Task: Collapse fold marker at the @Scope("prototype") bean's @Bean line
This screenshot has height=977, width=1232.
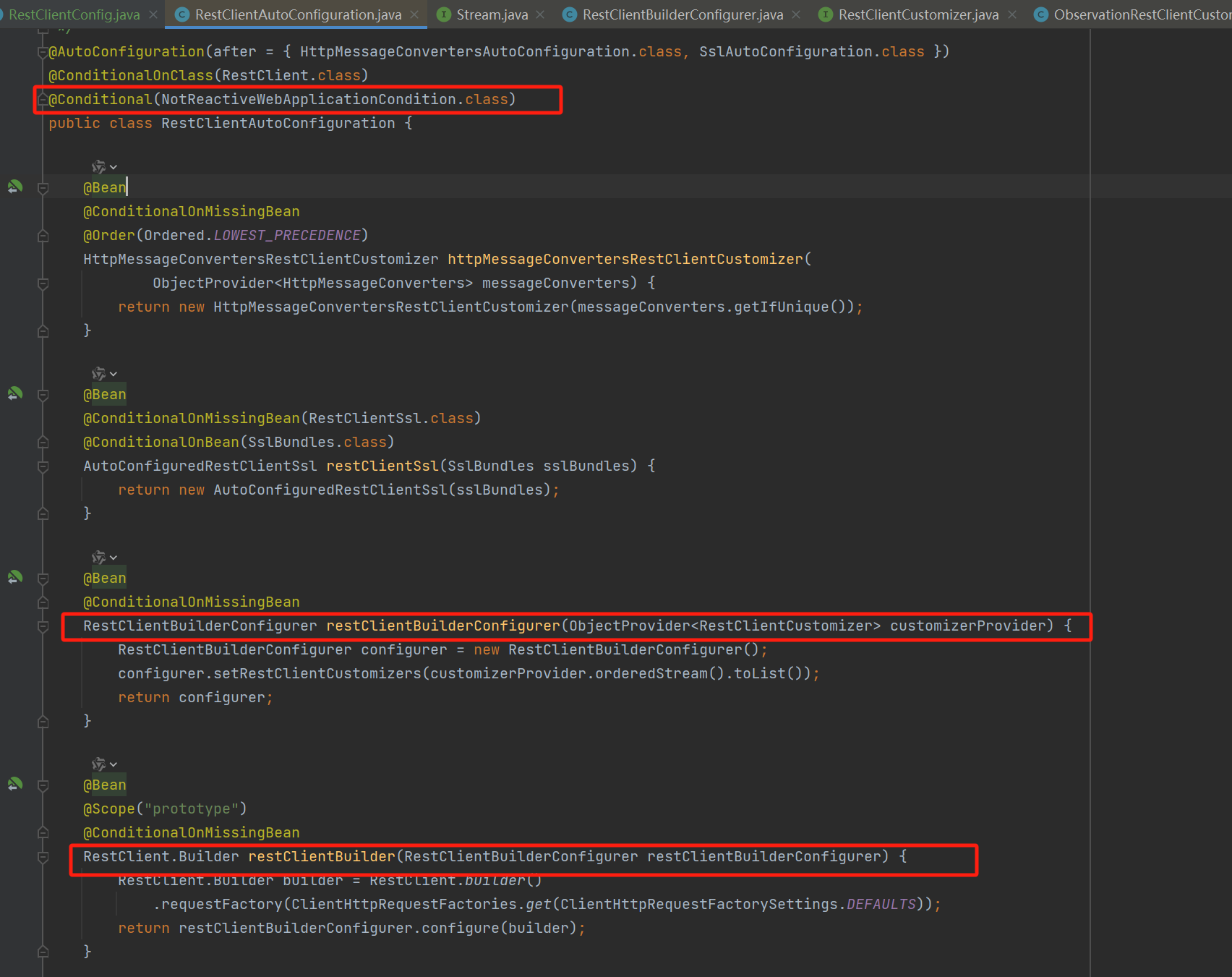Action: click(43, 785)
